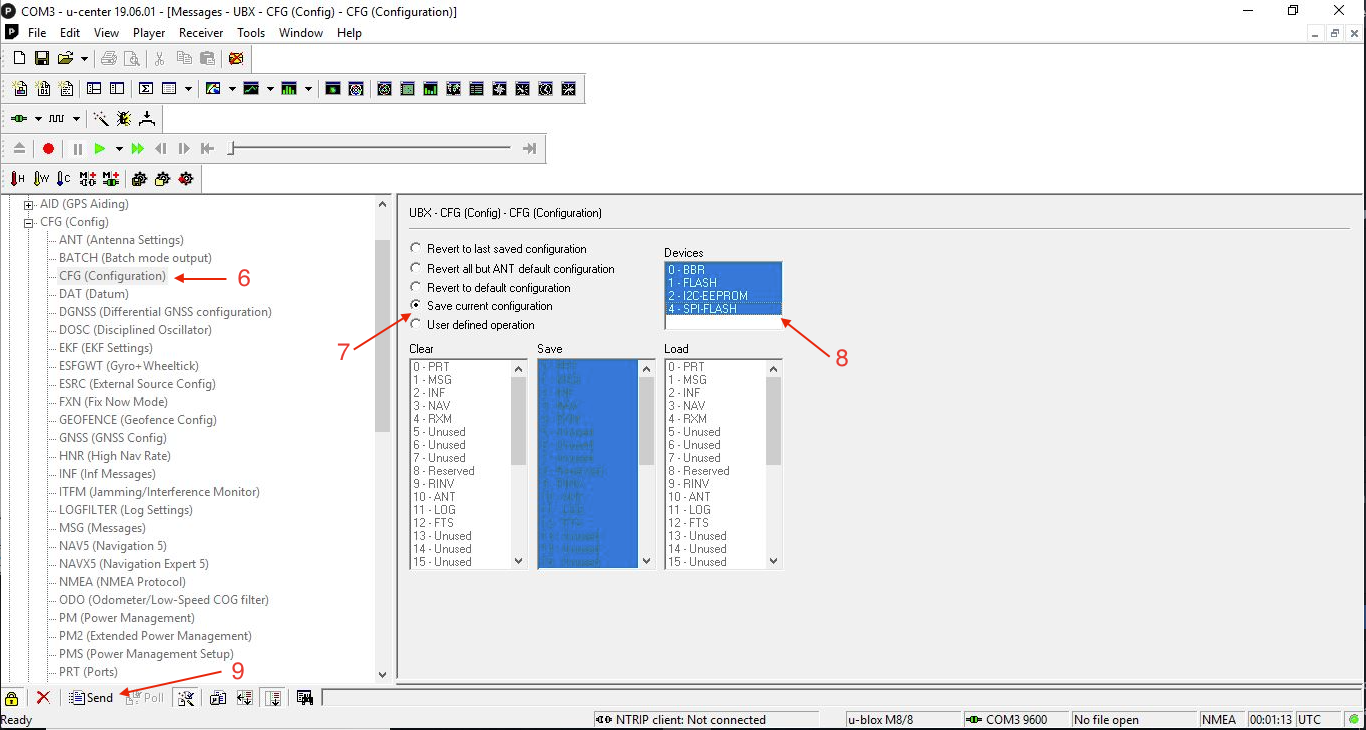
Task: Open the Help menu
Action: 349,32
